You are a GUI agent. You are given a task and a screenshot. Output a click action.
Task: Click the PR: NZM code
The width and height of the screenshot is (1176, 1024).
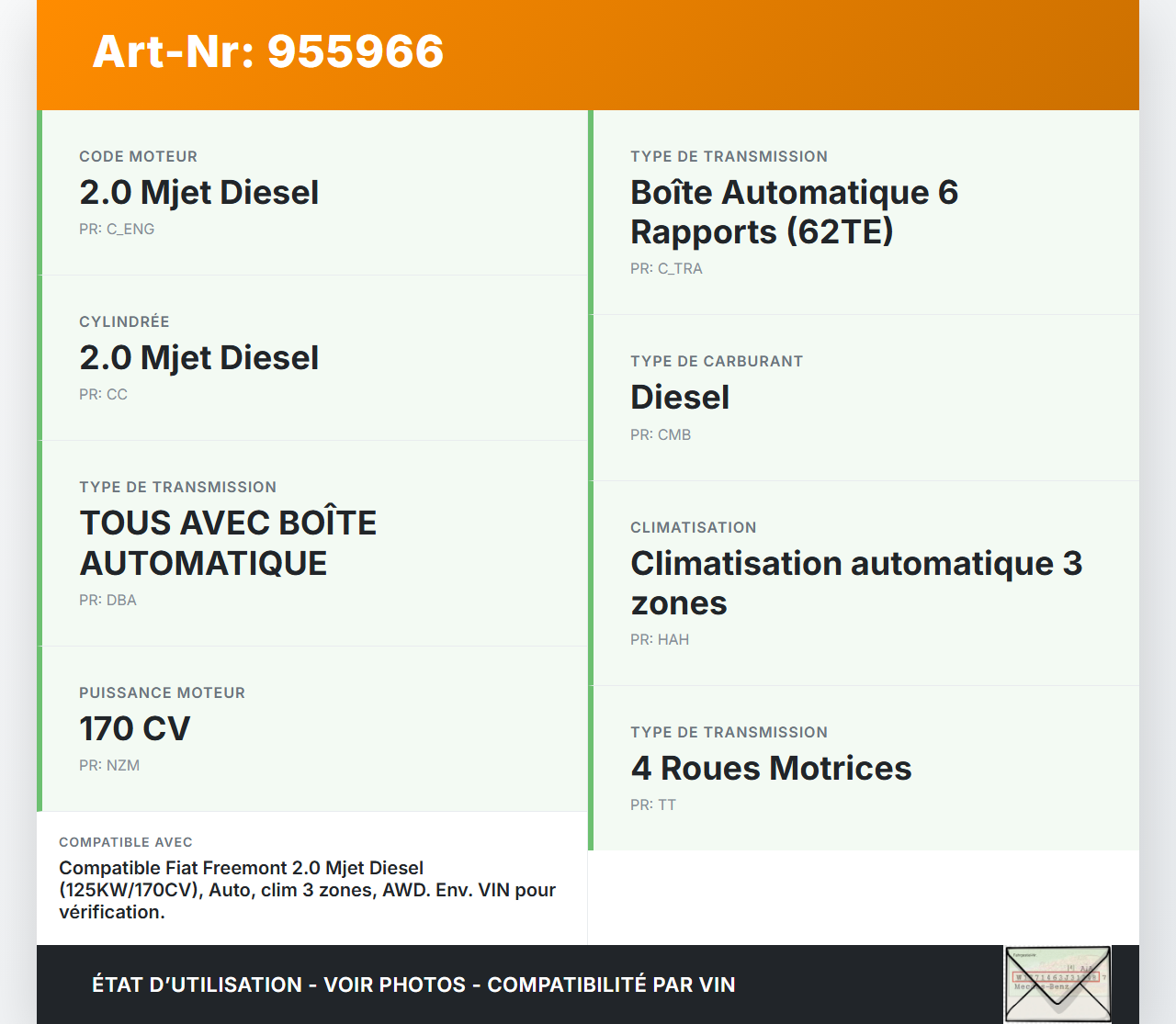[x=109, y=766]
